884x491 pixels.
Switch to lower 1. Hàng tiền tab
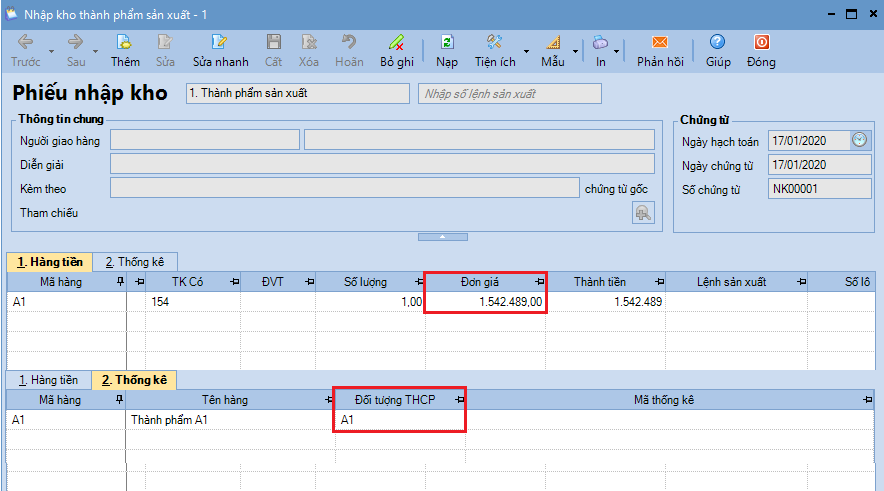[48, 380]
